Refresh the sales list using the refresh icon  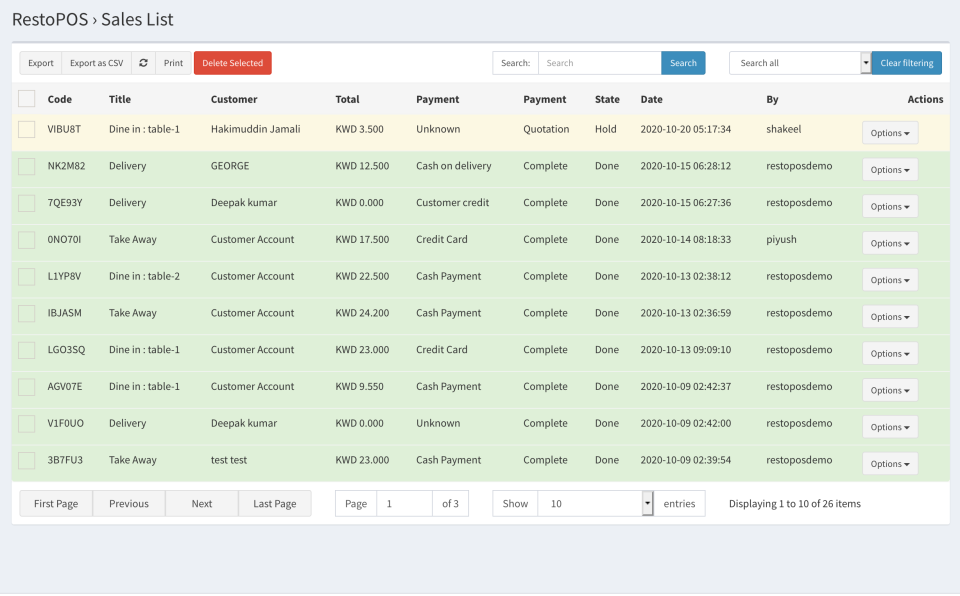[x=145, y=62]
